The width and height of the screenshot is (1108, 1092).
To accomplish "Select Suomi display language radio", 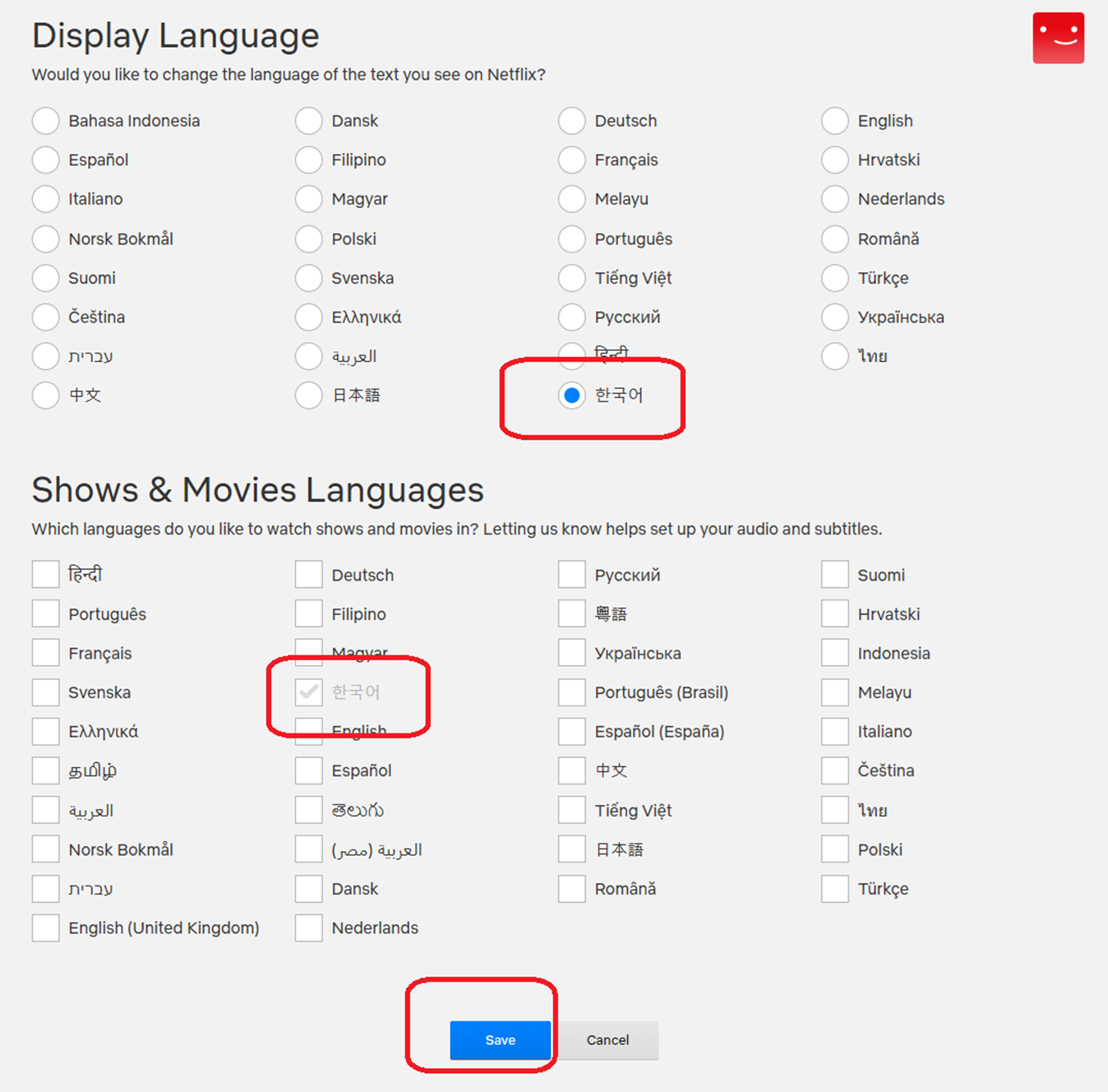I will (x=45, y=278).
